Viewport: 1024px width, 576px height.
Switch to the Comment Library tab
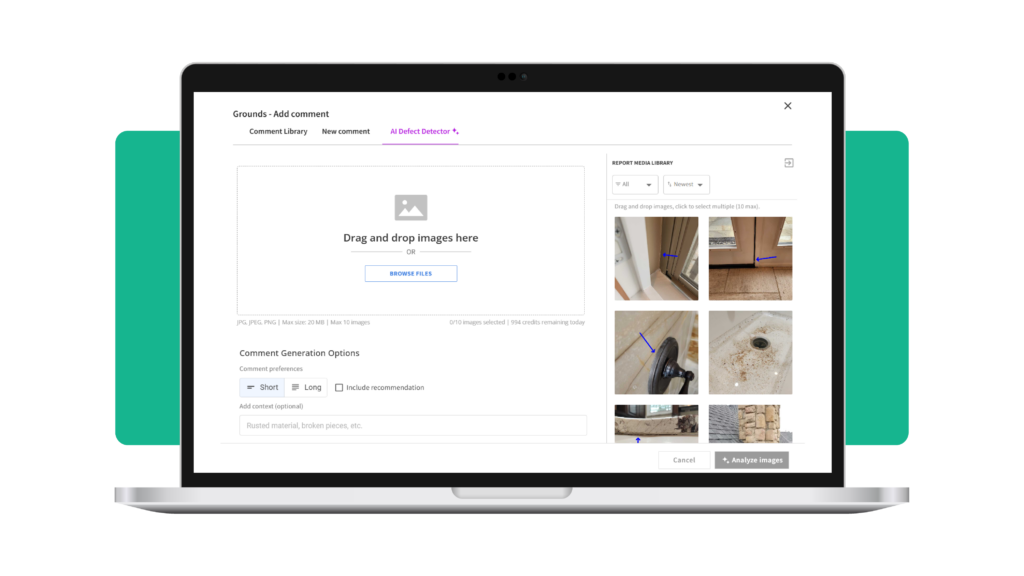click(x=278, y=132)
